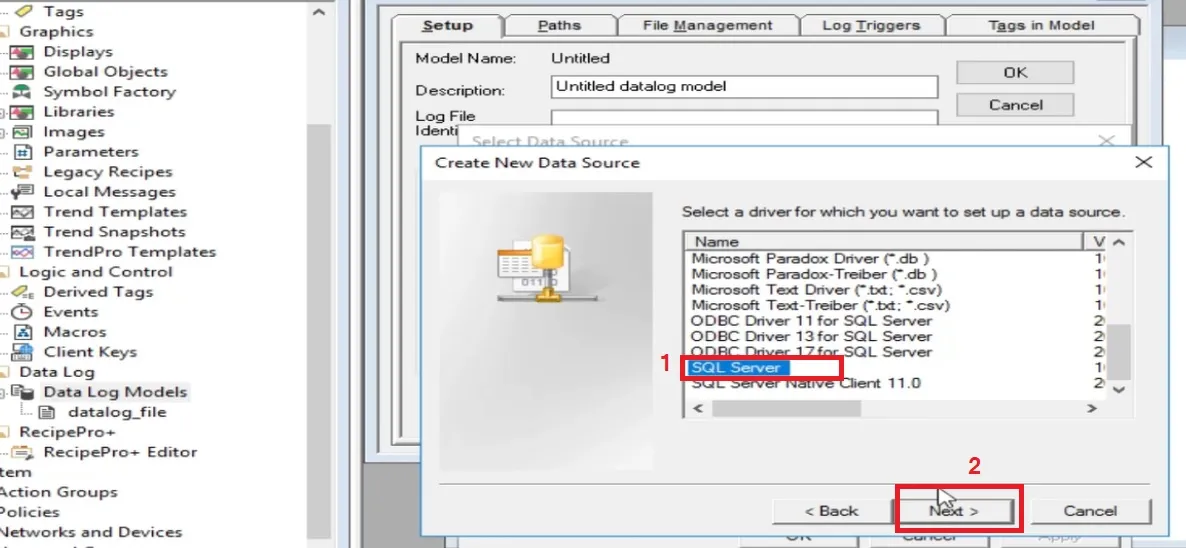Click the Client Keys icon
The width and height of the screenshot is (1186, 548).
coord(24,352)
